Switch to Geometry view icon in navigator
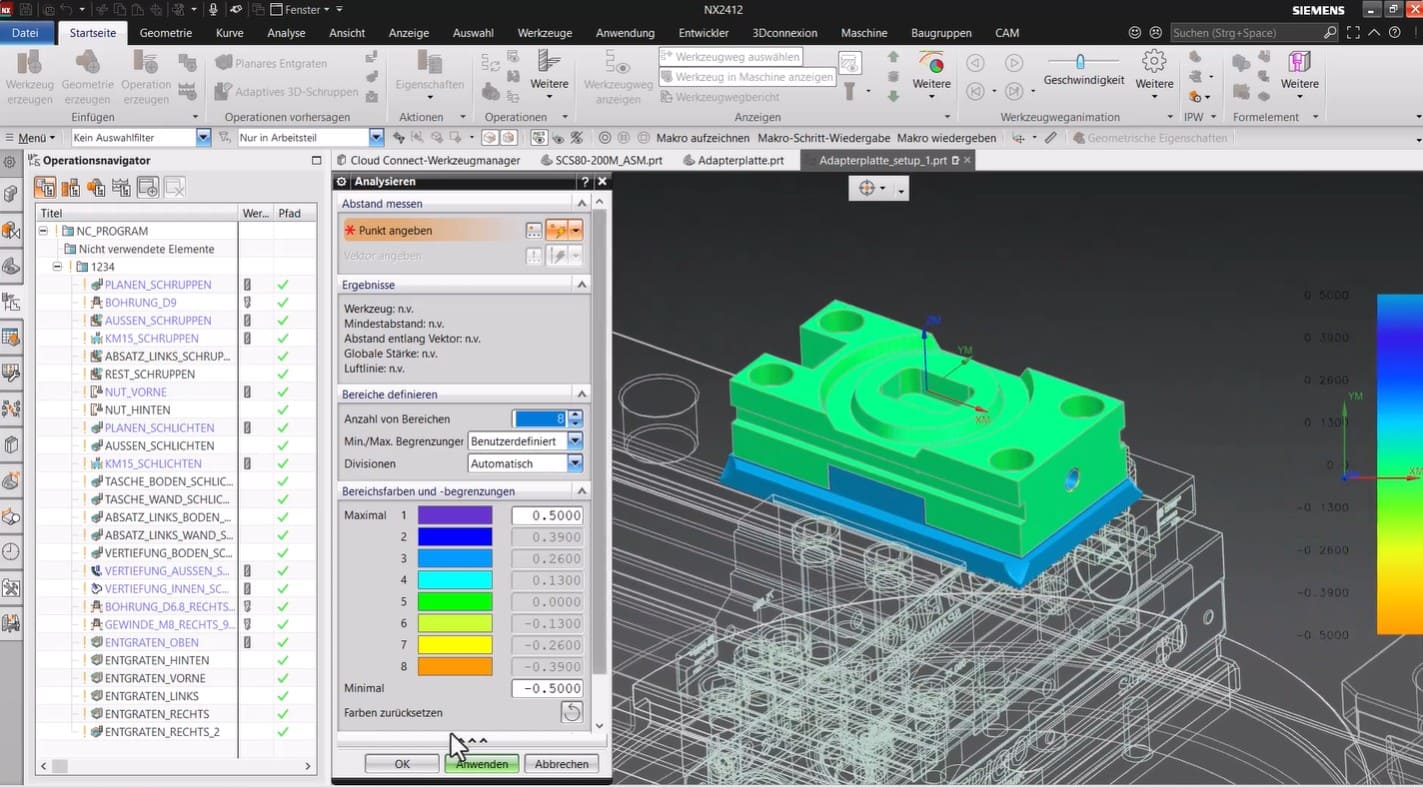This screenshot has height=788, width=1423. 96,187
